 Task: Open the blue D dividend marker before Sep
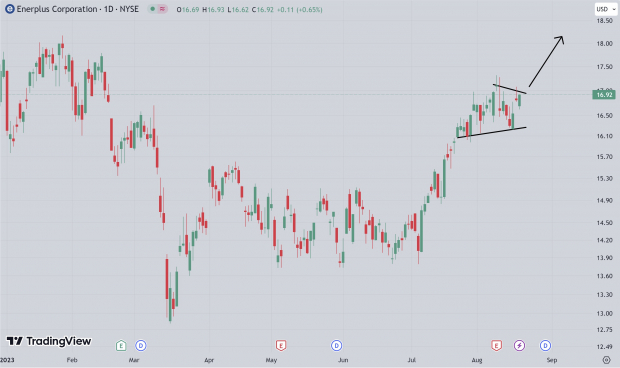pos(545,346)
